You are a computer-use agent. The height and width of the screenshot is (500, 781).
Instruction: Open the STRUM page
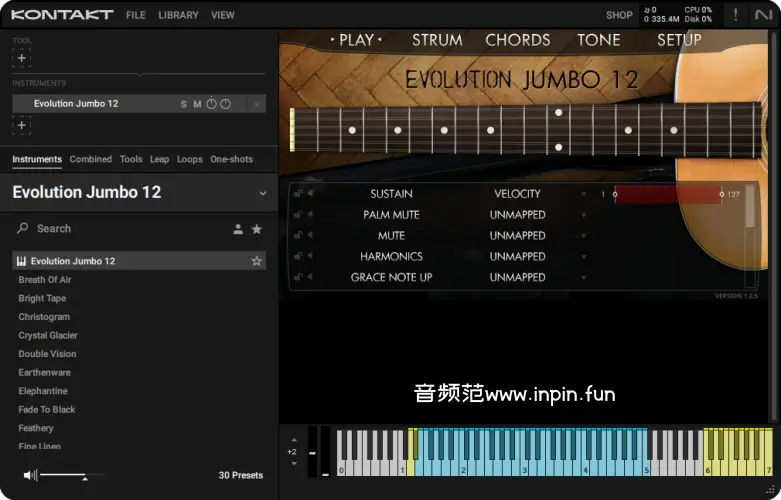[437, 40]
